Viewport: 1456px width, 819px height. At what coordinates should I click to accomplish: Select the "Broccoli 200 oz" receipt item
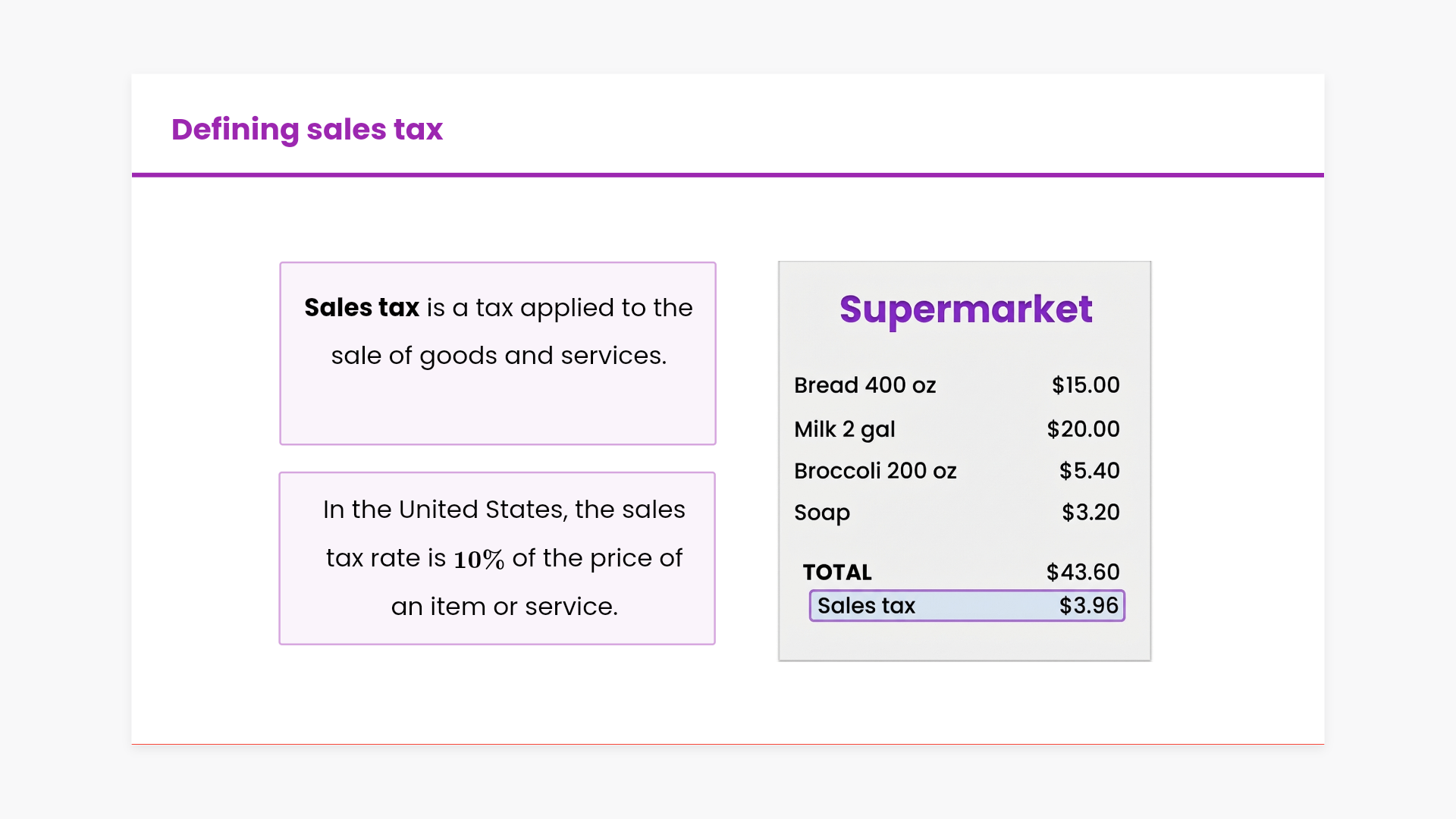pos(875,471)
